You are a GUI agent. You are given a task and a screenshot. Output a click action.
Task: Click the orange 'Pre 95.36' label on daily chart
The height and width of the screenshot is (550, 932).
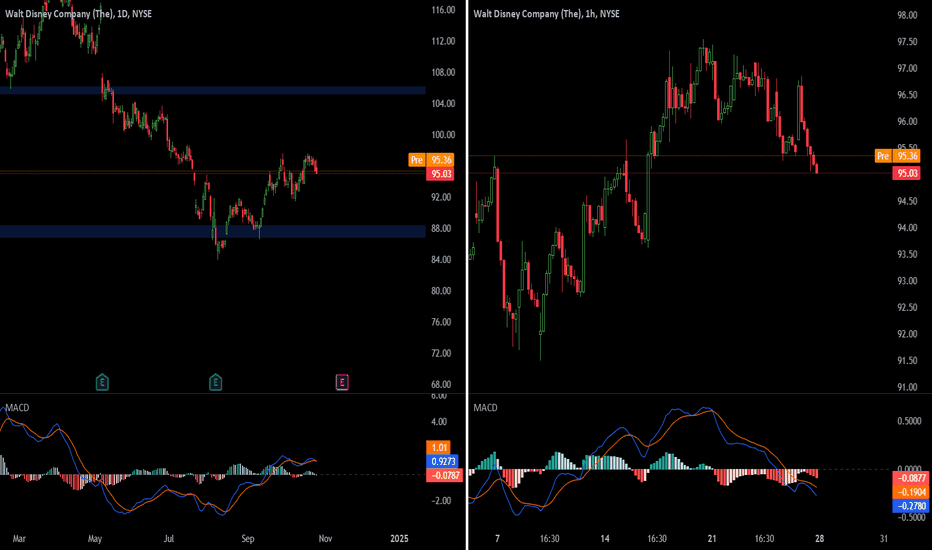pos(432,160)
